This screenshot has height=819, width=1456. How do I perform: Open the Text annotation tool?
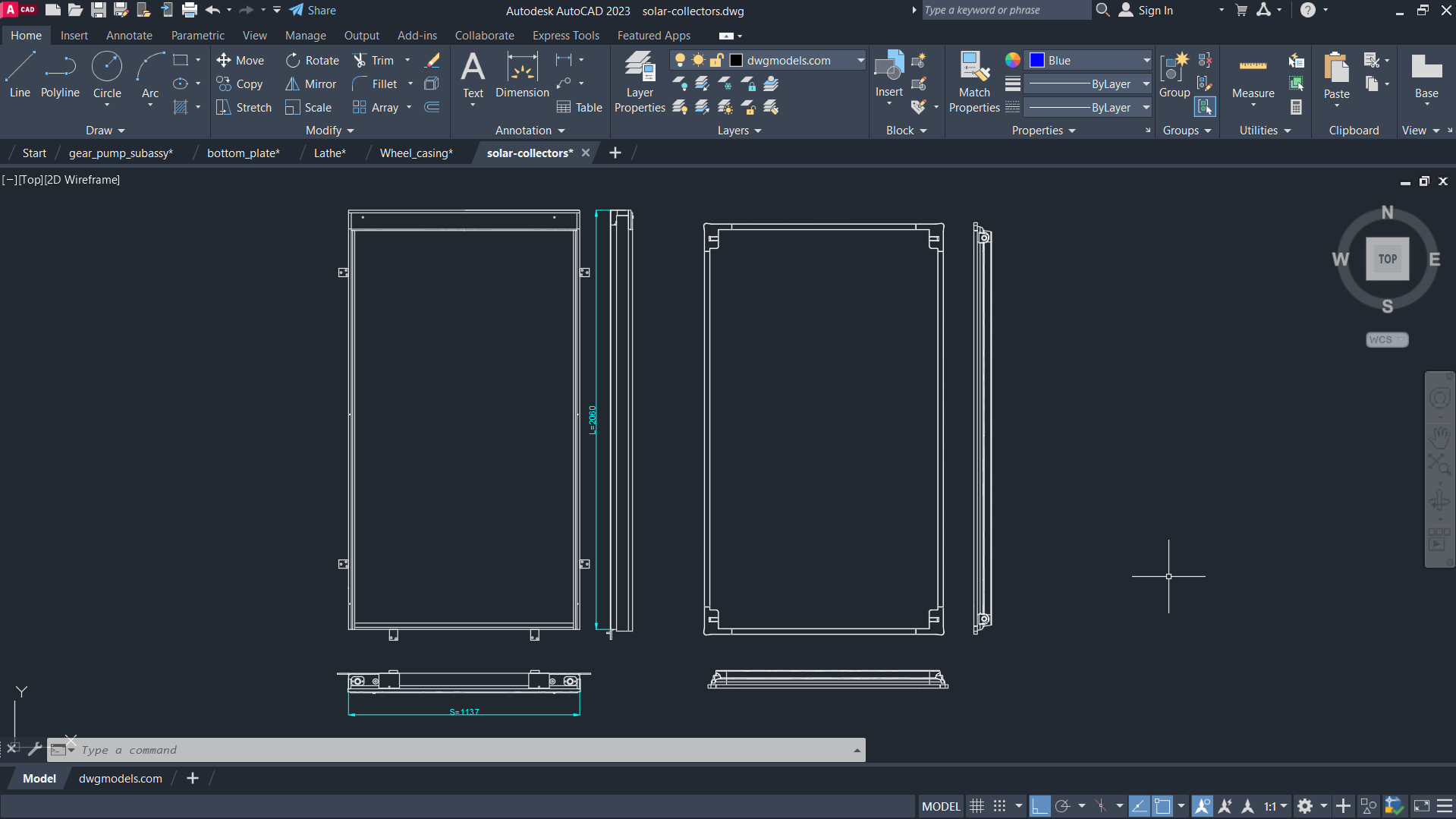pyautogui.click(x=473, y=75)
